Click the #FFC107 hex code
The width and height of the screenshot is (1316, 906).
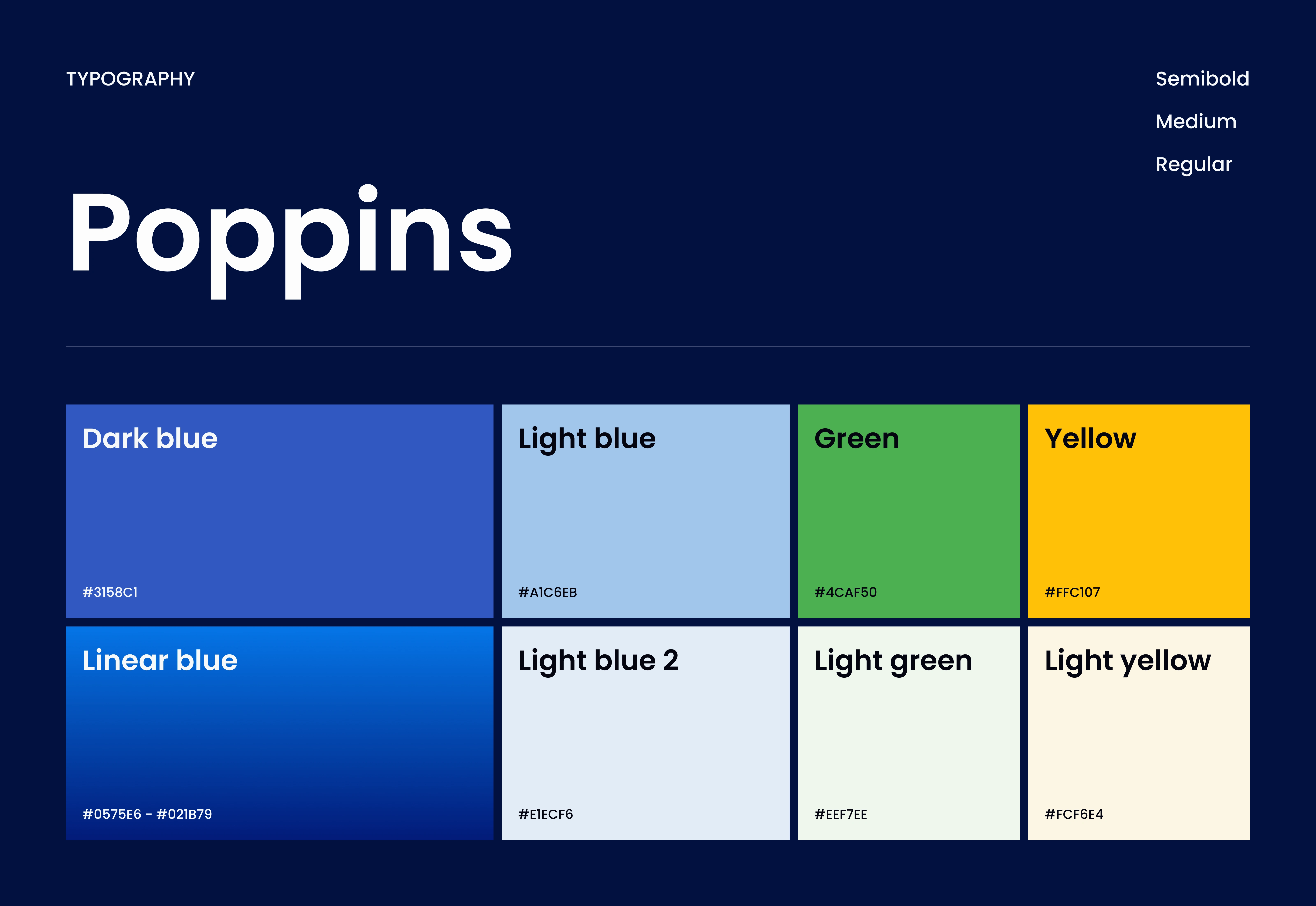pyautogui.click(x=1072, y=592)
